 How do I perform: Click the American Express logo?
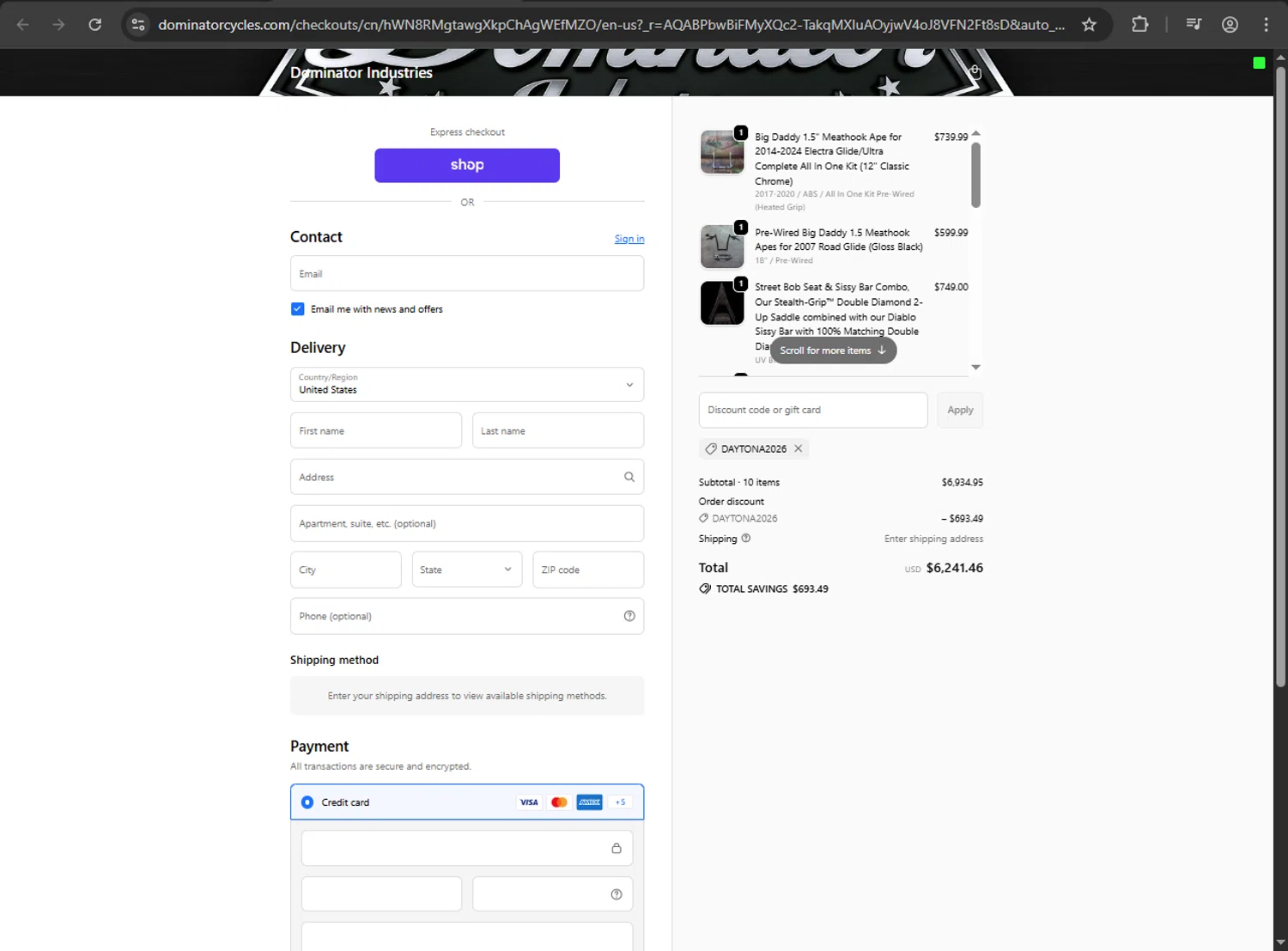(589, 802)
